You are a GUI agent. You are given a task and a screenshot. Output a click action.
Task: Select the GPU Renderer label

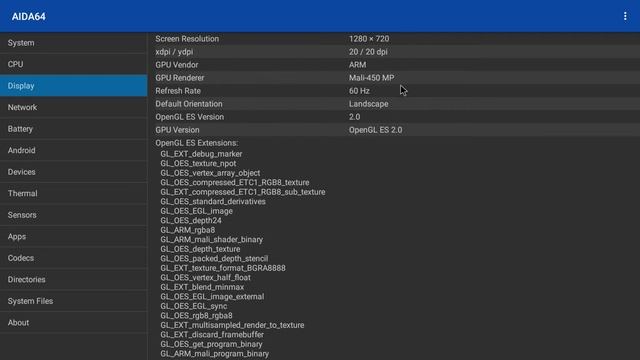(180, 78)
